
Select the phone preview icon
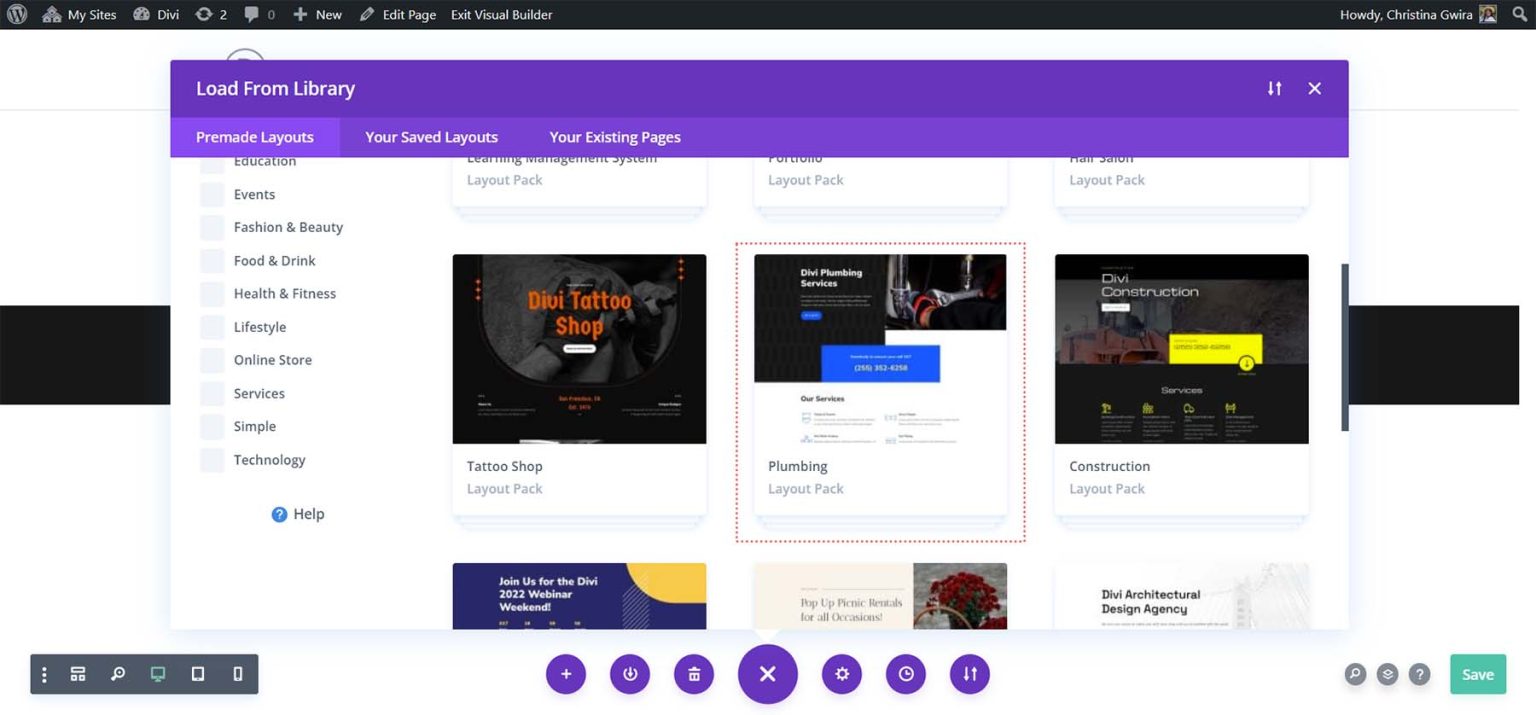pyautogui.click(x=238, y=674)
